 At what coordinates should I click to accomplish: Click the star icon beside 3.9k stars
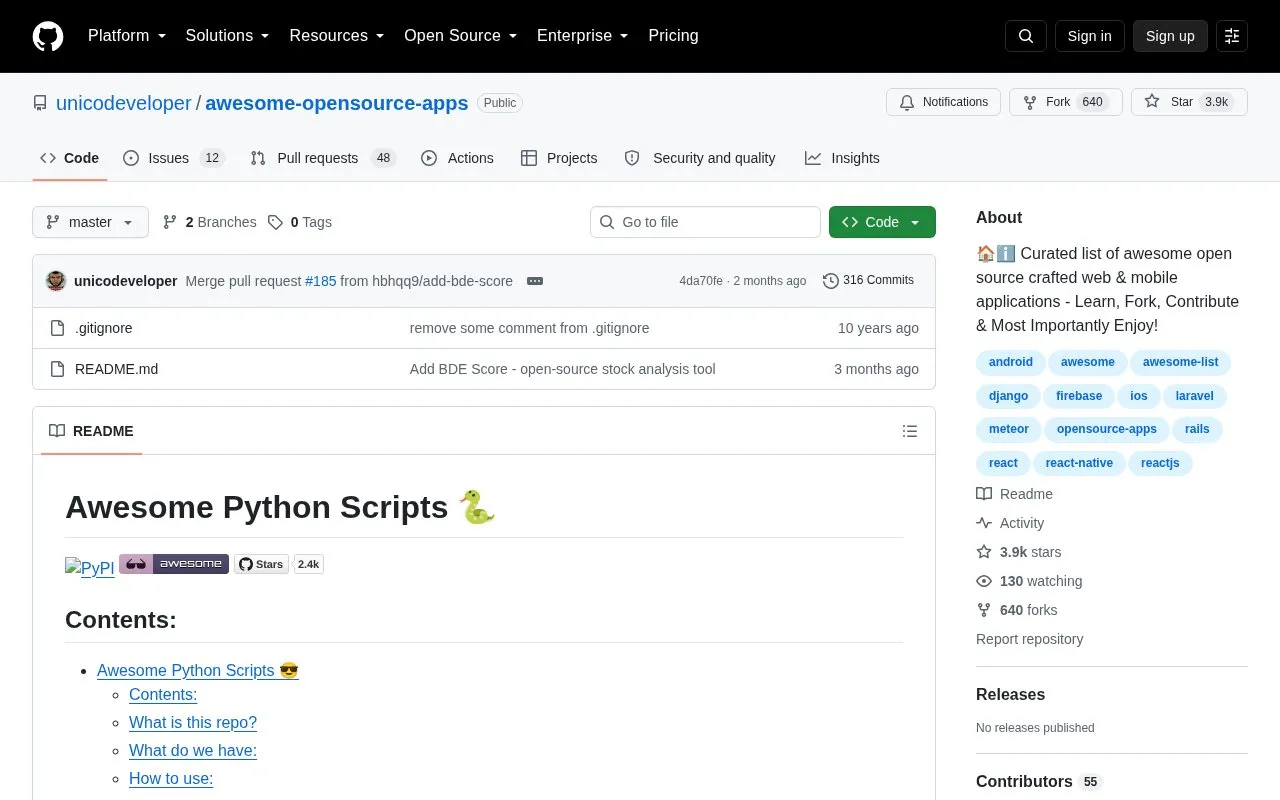984,552
